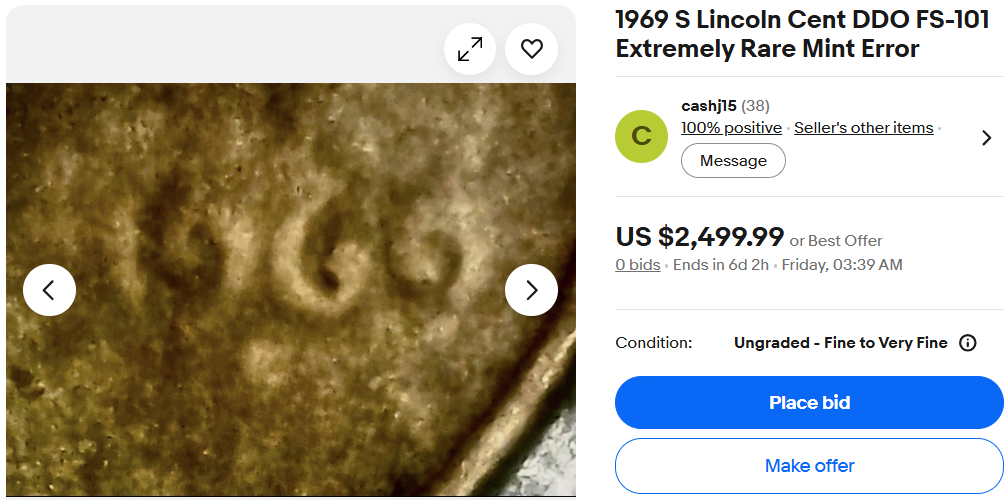Image resolution: width=1007 pixels, height=500 pixels.
Task: Click the 1969 coin date photo
Action: click(x=291, y=289)
